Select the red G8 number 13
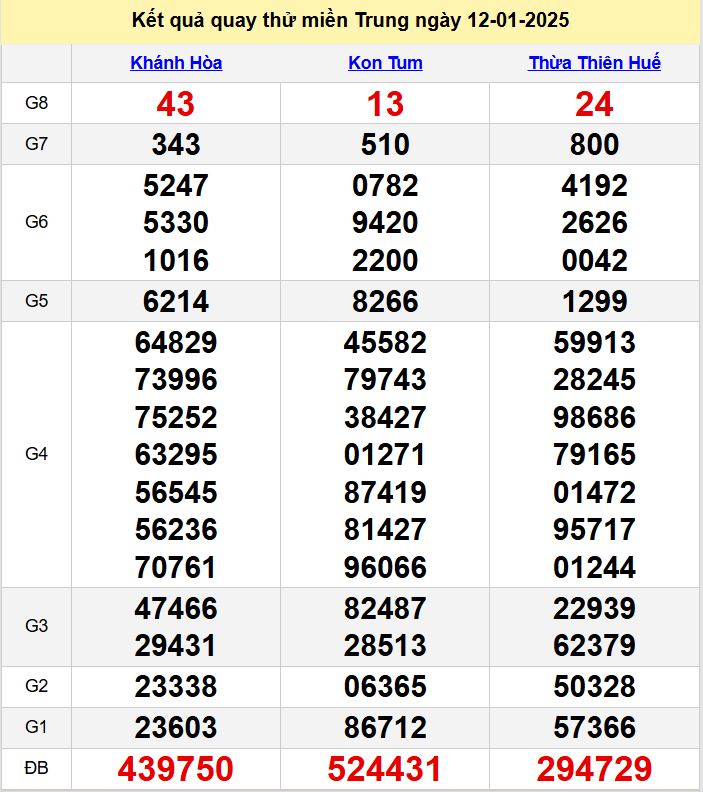The height and width of the screenshot is (792, 703). click(385, 104)
